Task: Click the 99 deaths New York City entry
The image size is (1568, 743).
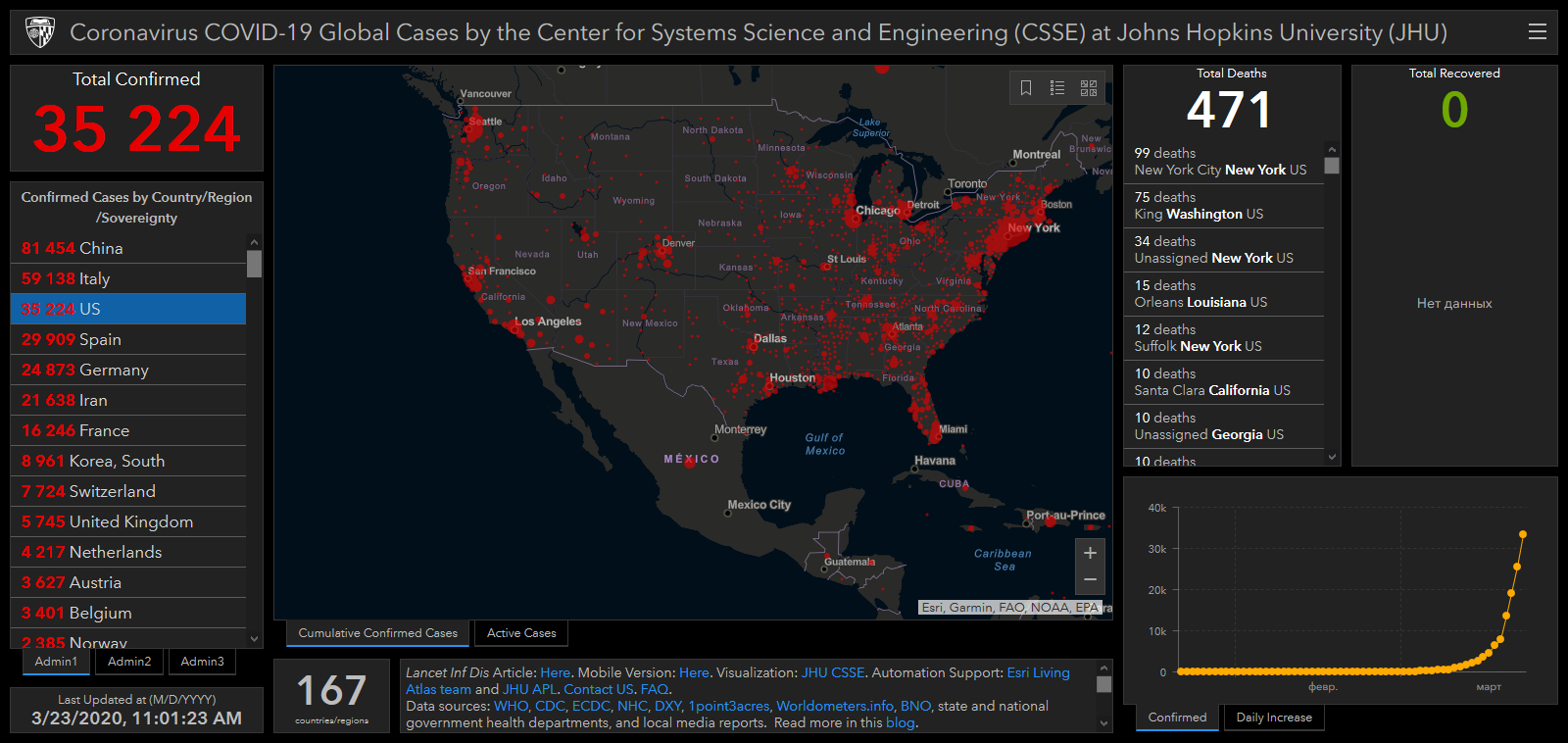Action: tap(1224, 162)
